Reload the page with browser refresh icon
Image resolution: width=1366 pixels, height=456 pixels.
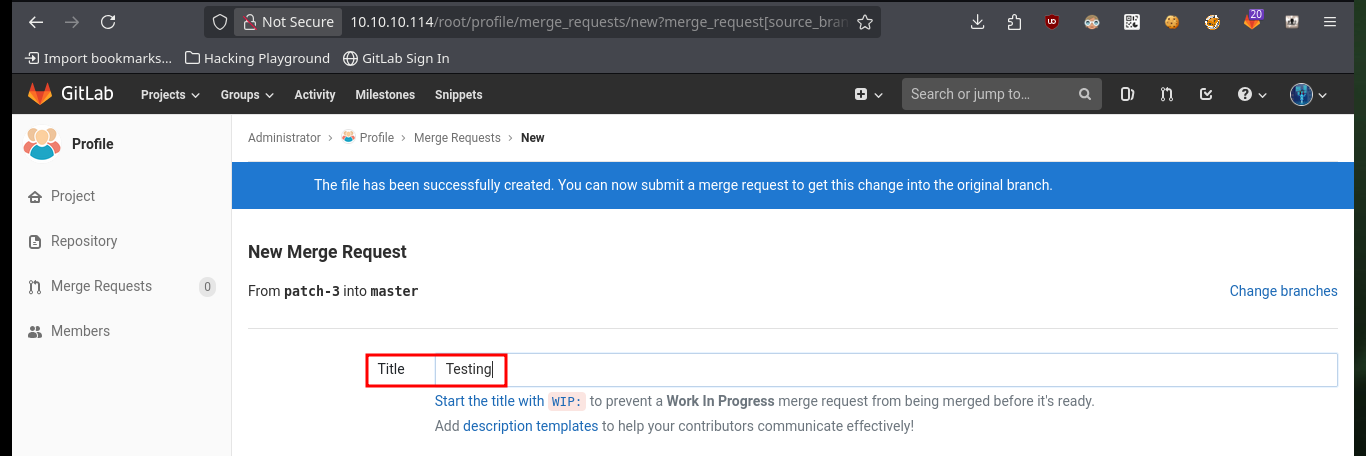click(x=108, y=22)
